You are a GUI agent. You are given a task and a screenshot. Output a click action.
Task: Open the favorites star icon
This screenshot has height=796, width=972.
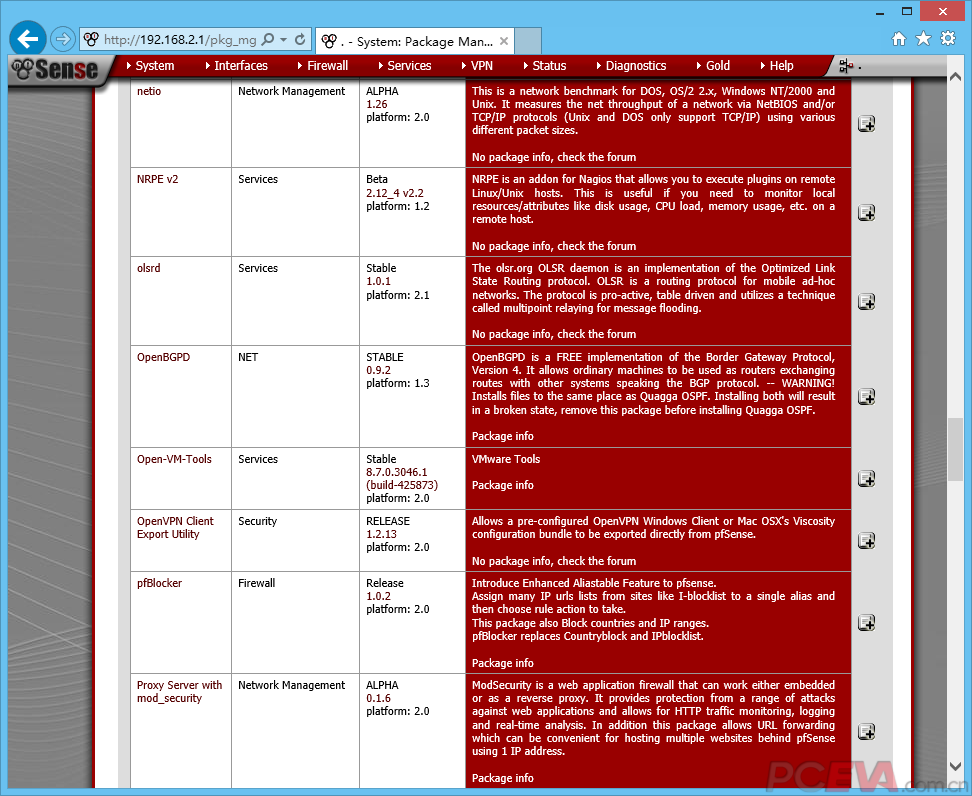click(923, 39)
